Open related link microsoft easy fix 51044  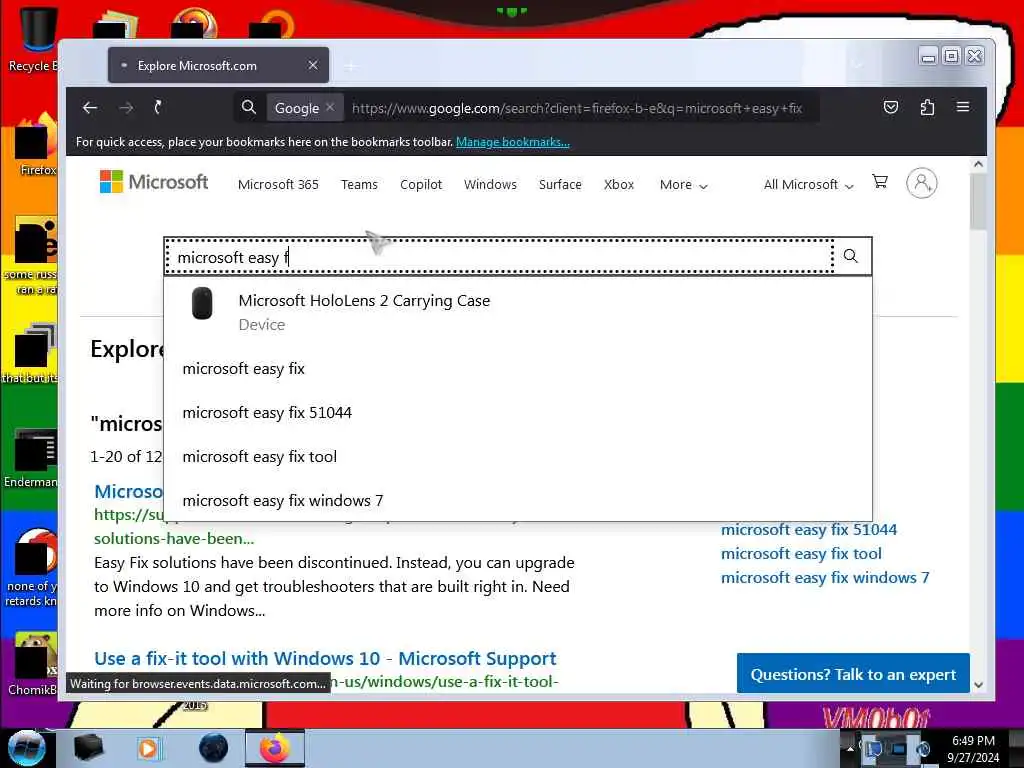[x=809, y=530]
